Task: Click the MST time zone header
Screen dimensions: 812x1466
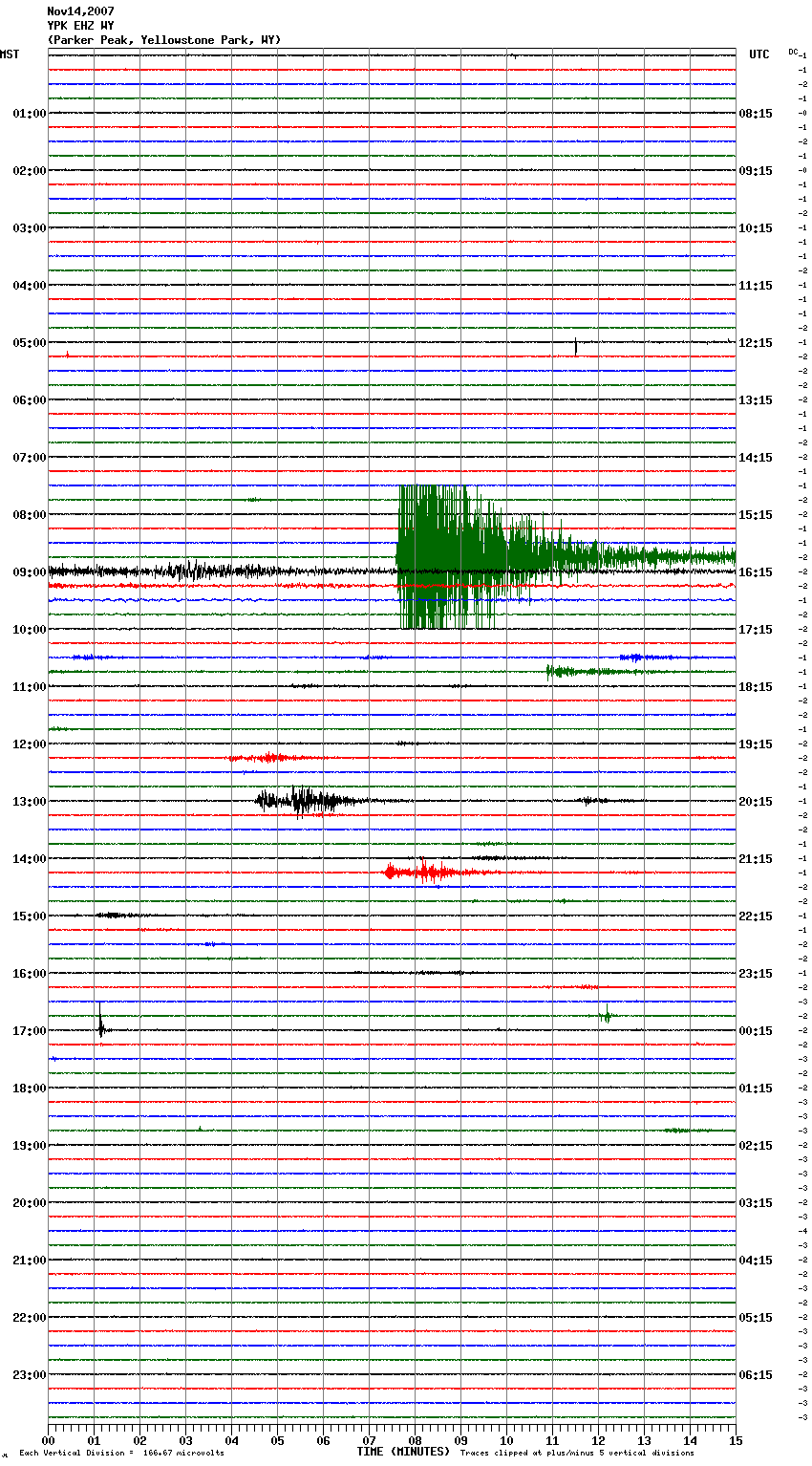Action: [10, 54]
